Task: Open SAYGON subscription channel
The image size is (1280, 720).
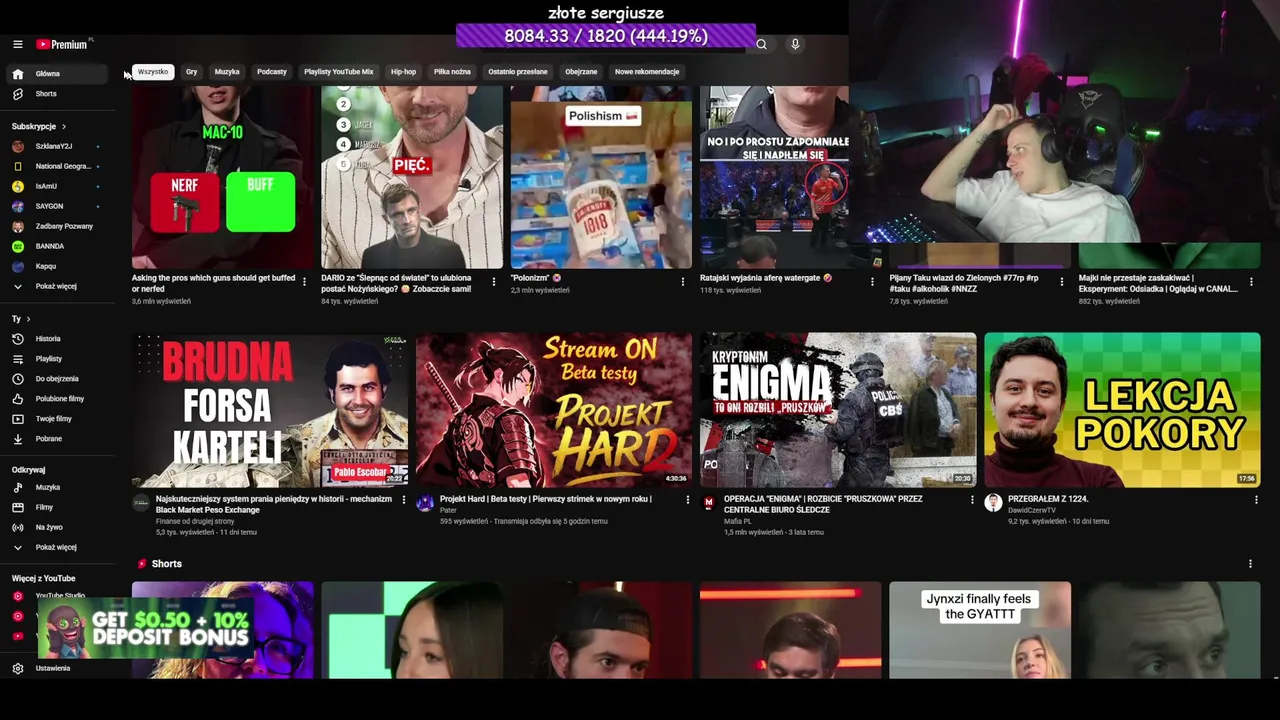Action: pyautogui.click(x=58, y=206)
